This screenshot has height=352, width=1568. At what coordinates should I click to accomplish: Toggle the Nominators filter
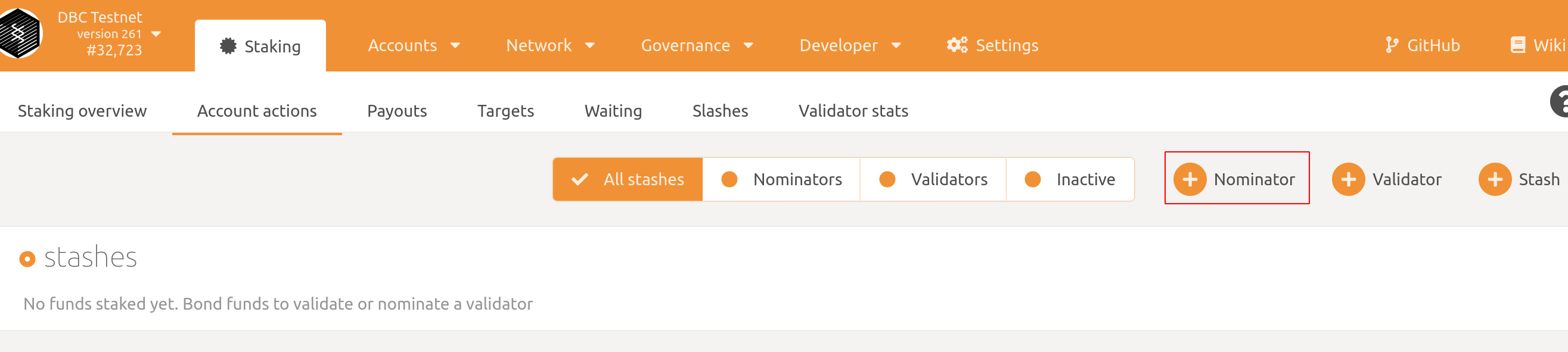[x=781, y=179]
